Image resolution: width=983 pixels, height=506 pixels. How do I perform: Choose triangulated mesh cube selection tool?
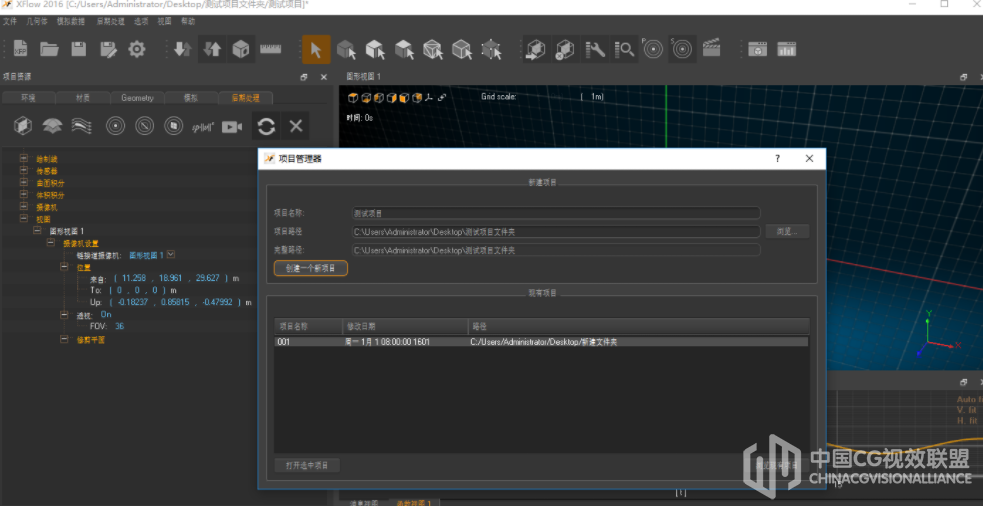(x=433, y=50)
